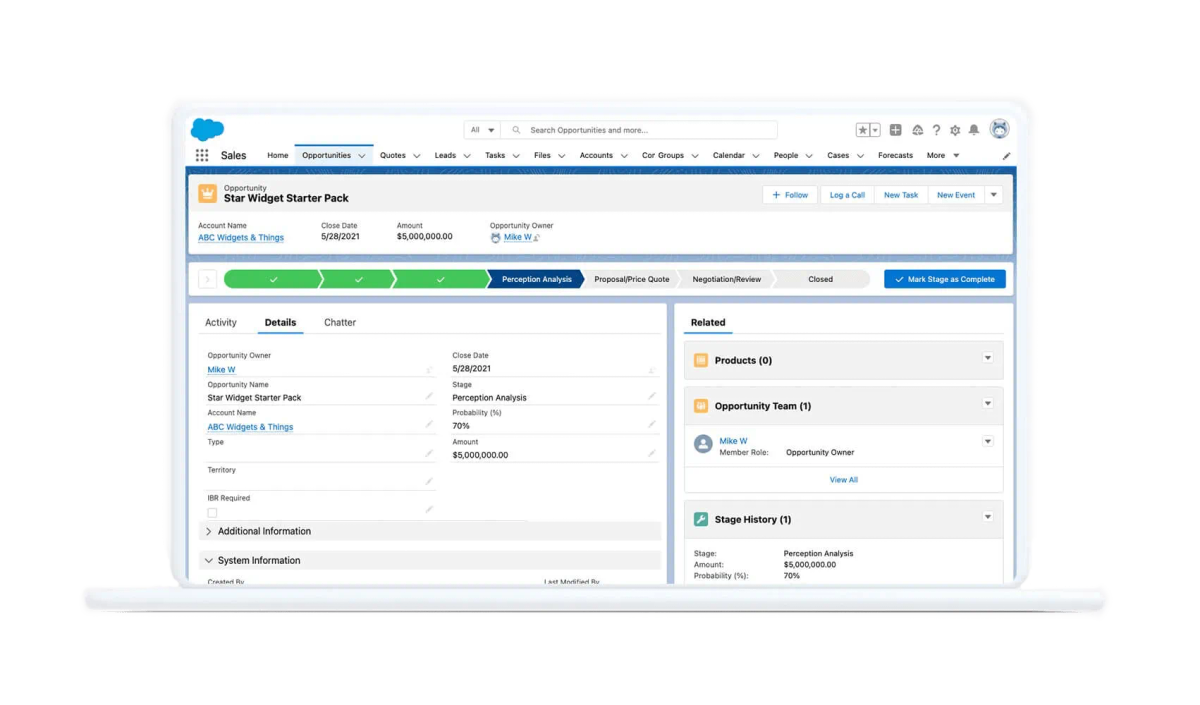Expand the sales path toggle arrow

click(x=207, y=279)
